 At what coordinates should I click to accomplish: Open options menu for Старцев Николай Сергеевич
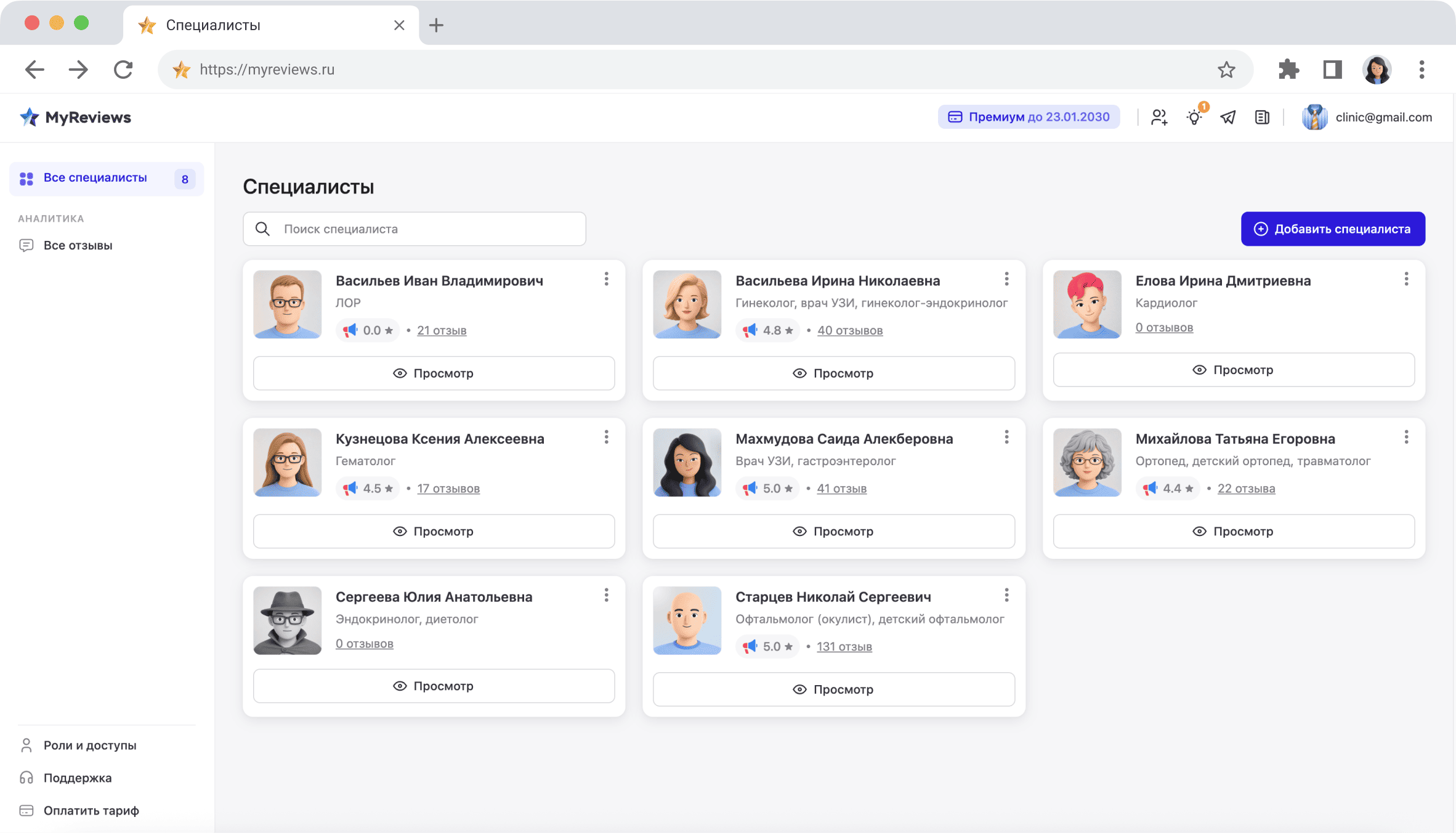point(1006,595)
